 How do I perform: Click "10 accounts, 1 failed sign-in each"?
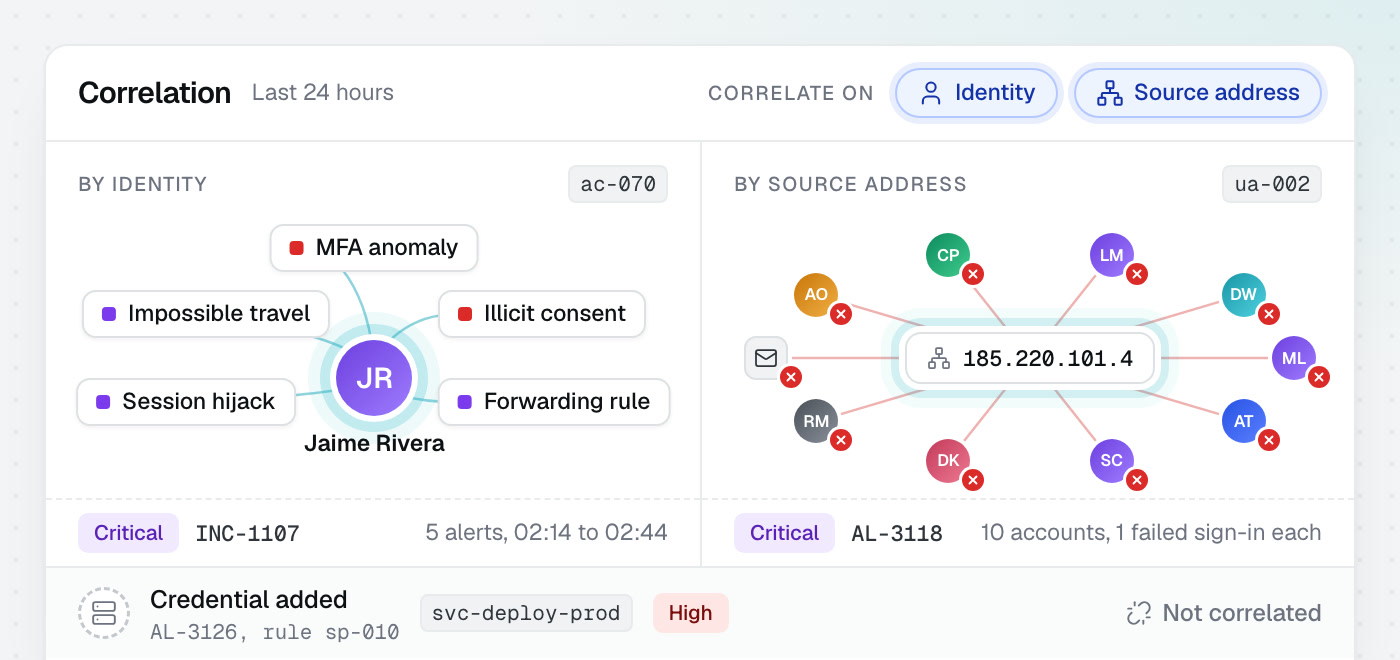pos(1151,533)
